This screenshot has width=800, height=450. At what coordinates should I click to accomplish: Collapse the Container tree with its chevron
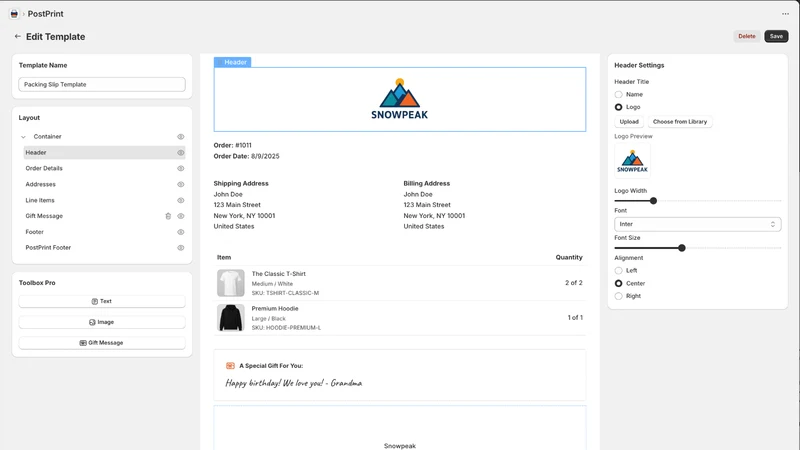[23, 137]
